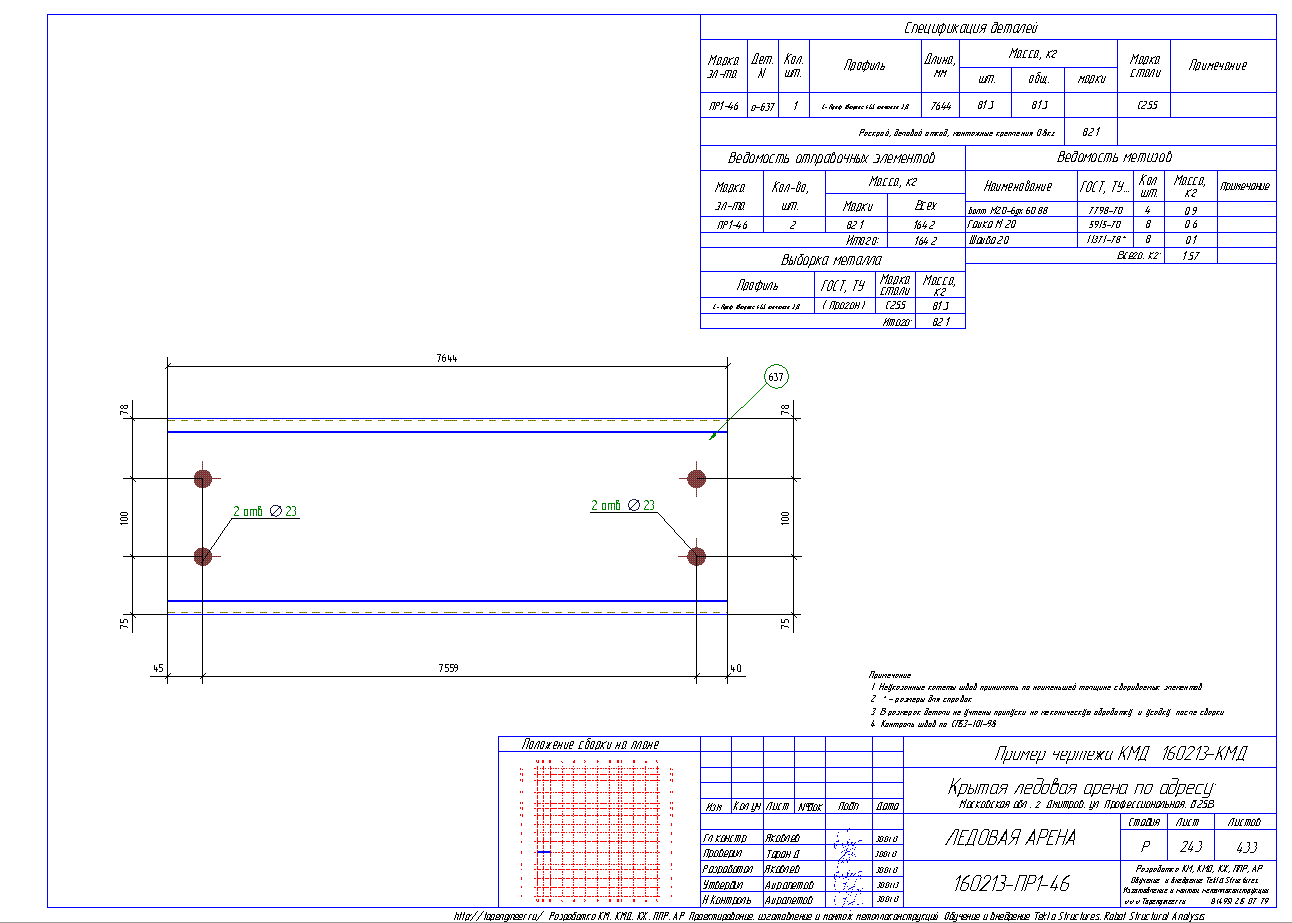This screenshot has height=923, width=1292.
Task: Pick the lower right bolt hole
Action: tap(697, 556)
